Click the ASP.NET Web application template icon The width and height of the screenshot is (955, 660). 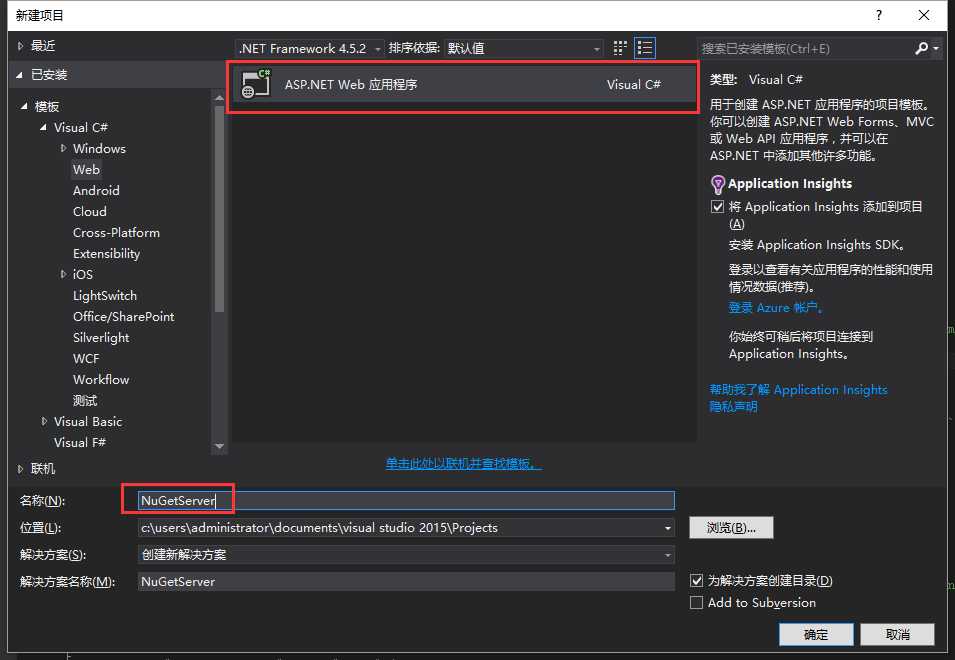256,84
